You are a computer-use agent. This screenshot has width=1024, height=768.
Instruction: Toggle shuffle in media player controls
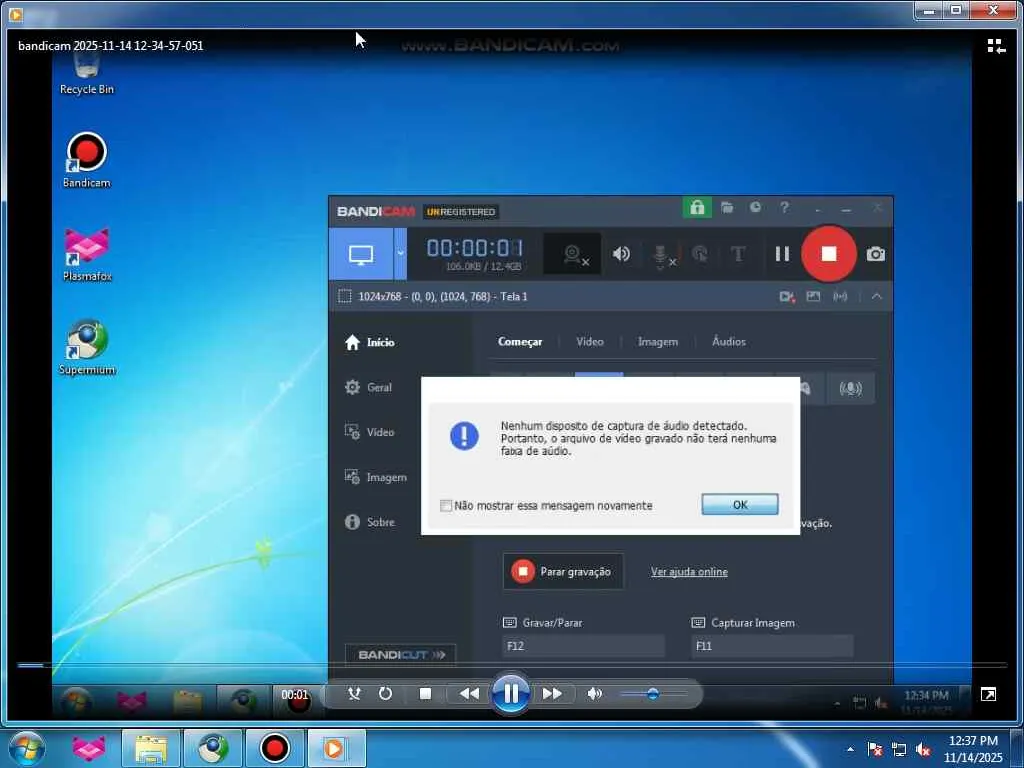(354, 694)
